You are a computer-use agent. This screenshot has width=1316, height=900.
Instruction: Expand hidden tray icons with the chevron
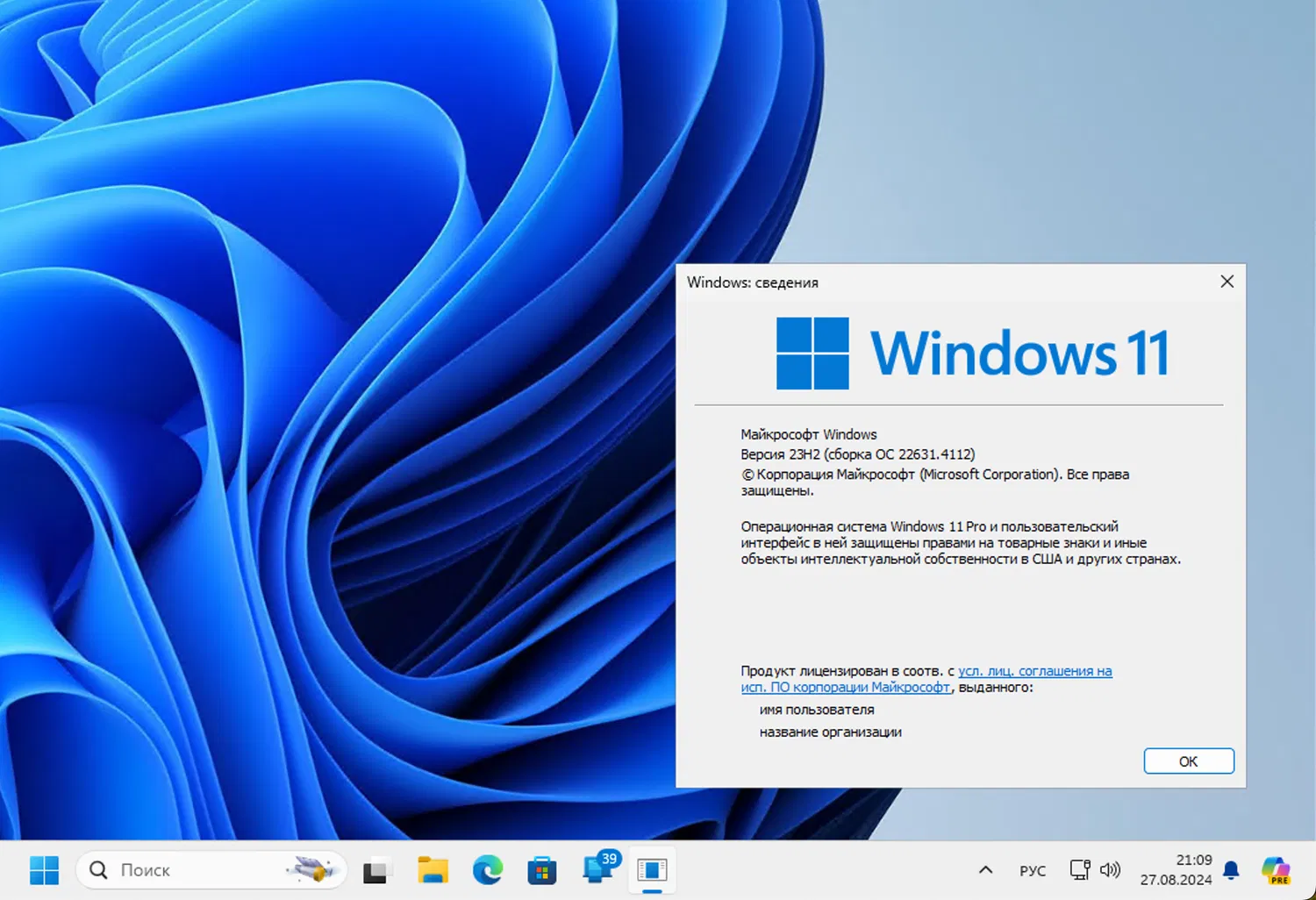984,870
